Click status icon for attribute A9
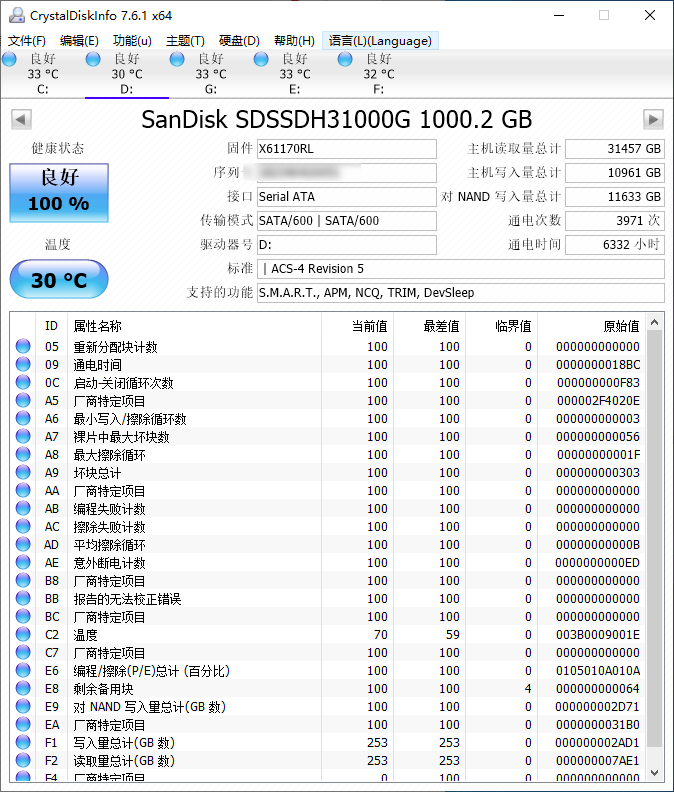674x792 pixels. pos(23,472)
